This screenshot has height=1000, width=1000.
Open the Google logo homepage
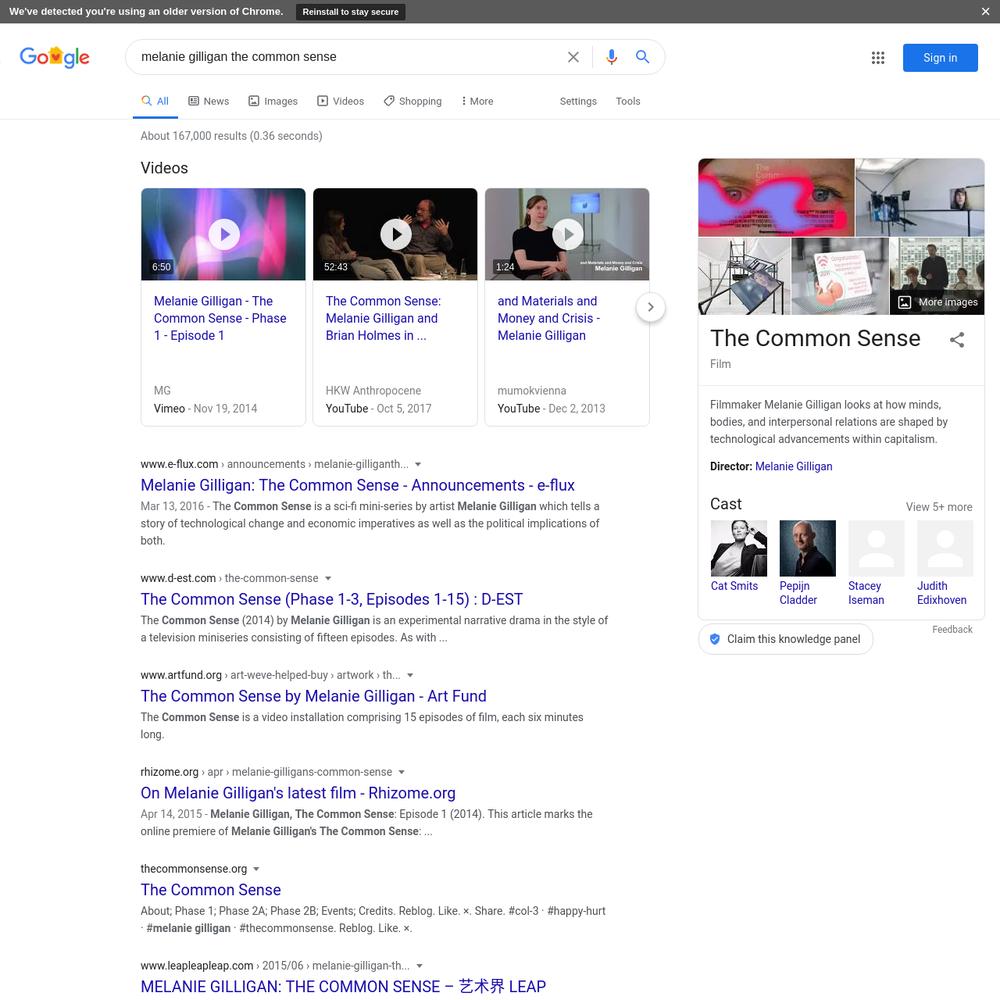click(x=54, y=57)
